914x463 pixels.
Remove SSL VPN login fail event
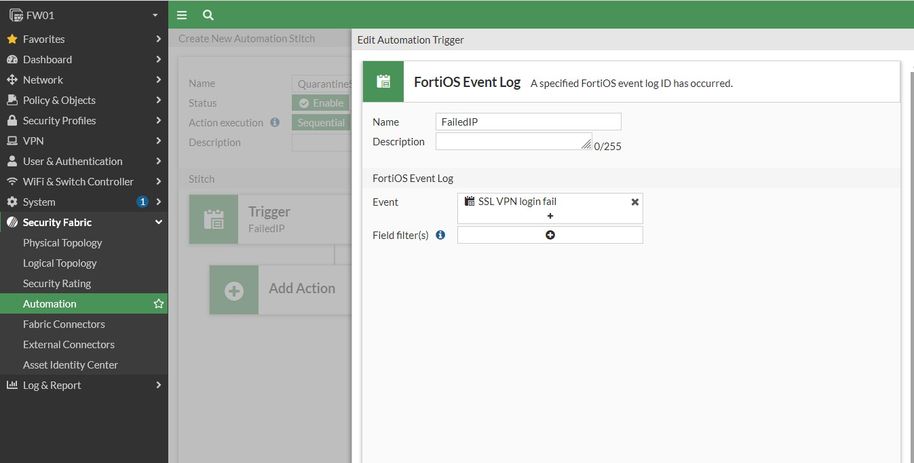click(635, 202)
